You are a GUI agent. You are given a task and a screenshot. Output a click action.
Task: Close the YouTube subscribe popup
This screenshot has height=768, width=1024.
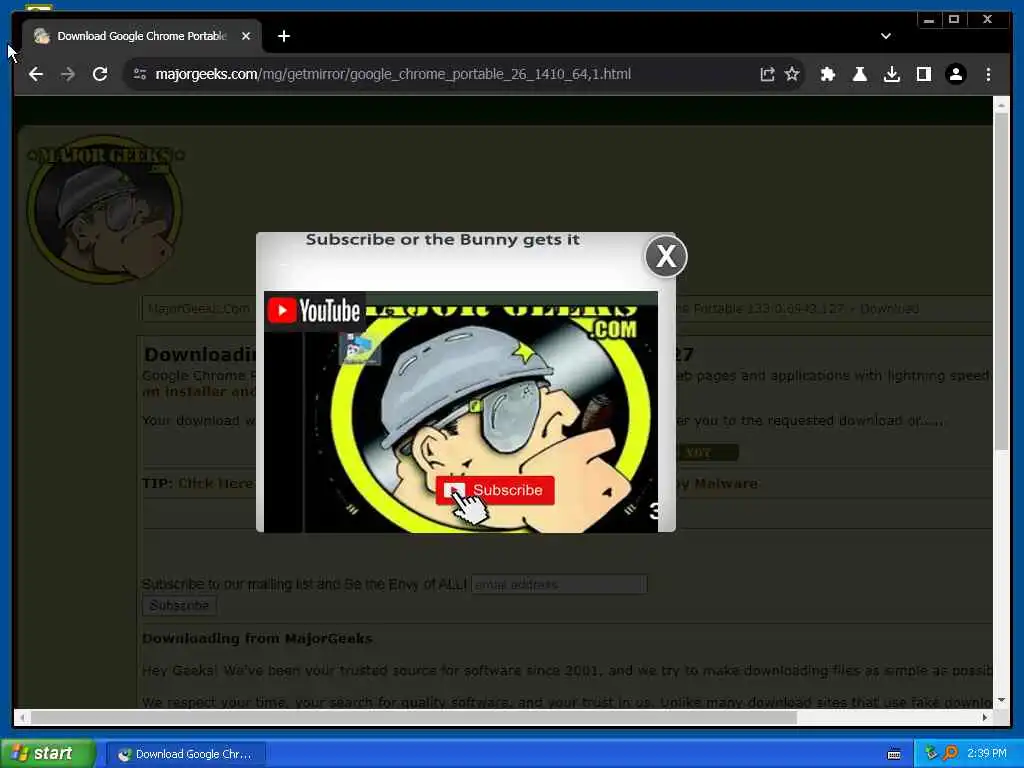point(665,256)
